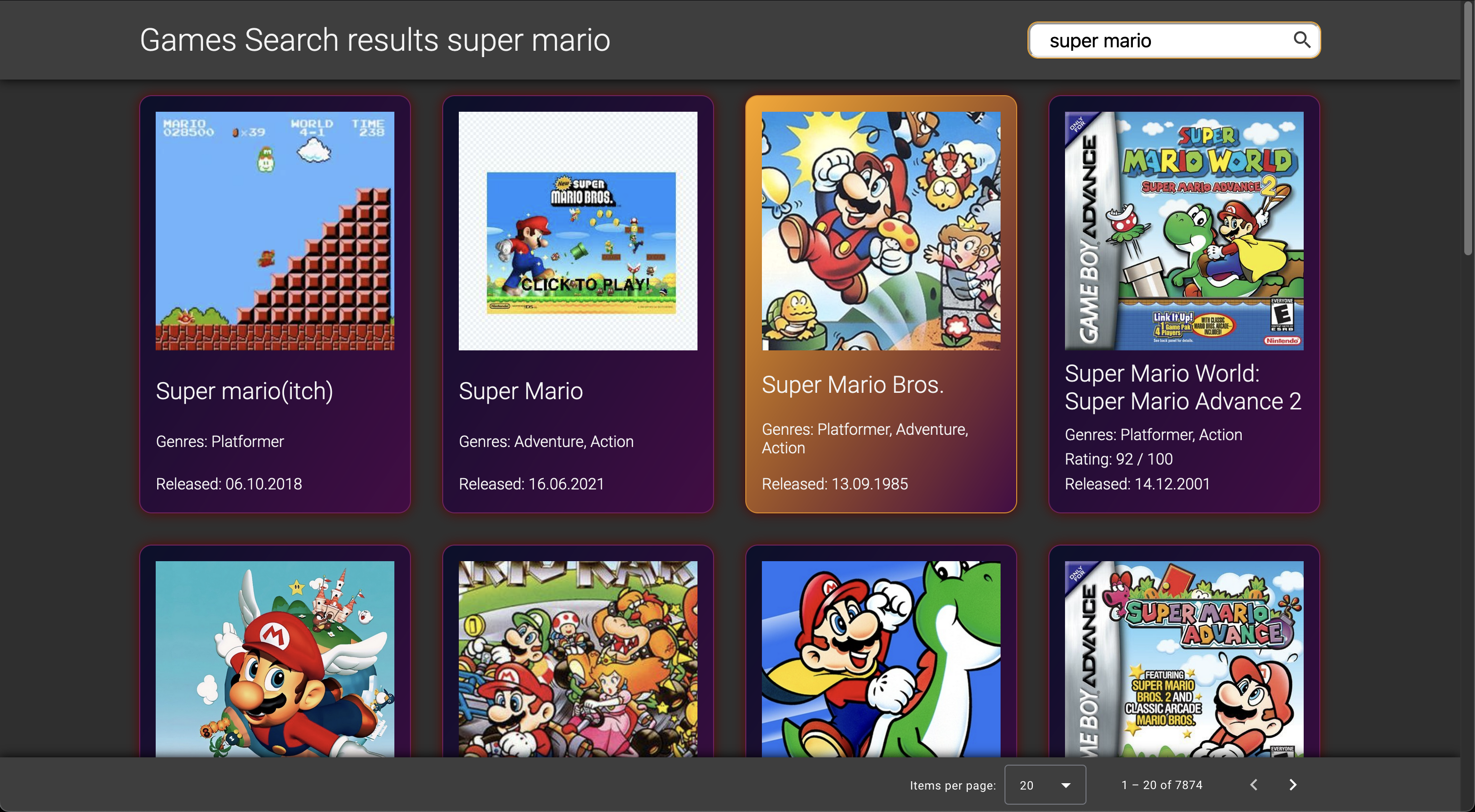The height and width of the screenshot is (812, 1475).
Task: Open Super Mario World Game Boy Advance cover
Action: (x=1184, y=231)
